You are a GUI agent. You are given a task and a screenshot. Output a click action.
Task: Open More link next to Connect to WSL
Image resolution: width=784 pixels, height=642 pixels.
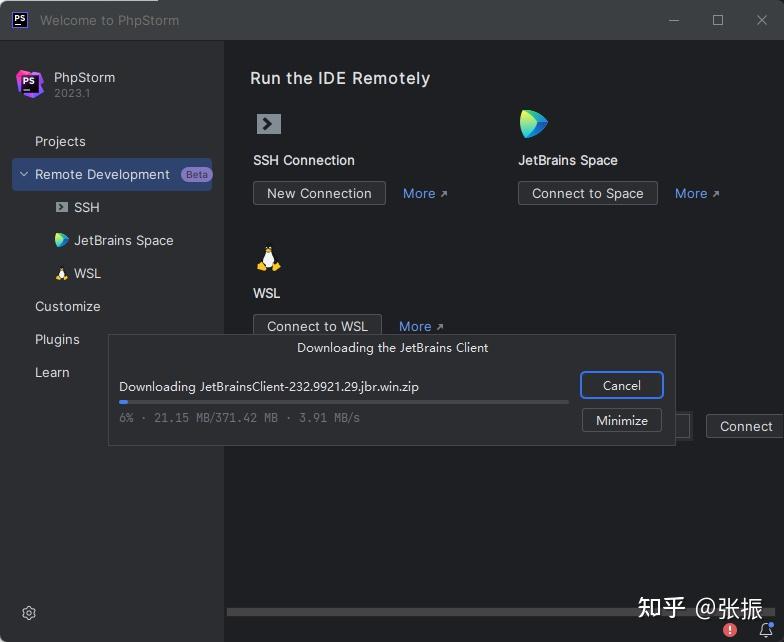(x=421, y=326)
